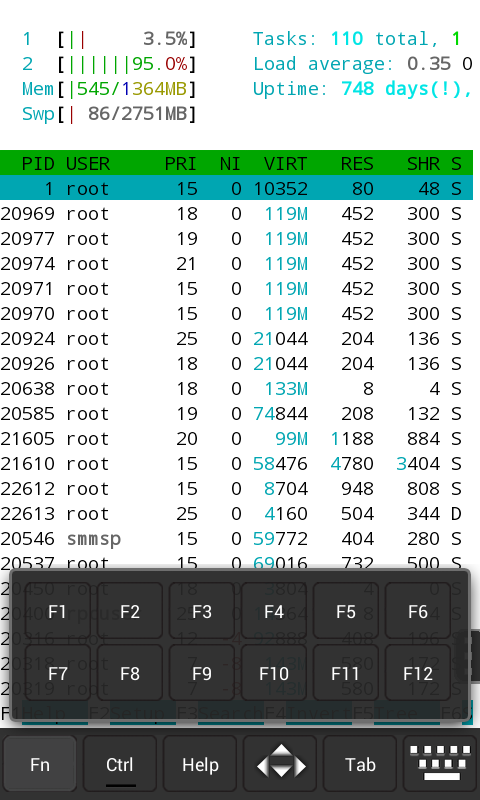Click the Swp meter 86/2751MB
480x800 pixels.
coord(109,114)
